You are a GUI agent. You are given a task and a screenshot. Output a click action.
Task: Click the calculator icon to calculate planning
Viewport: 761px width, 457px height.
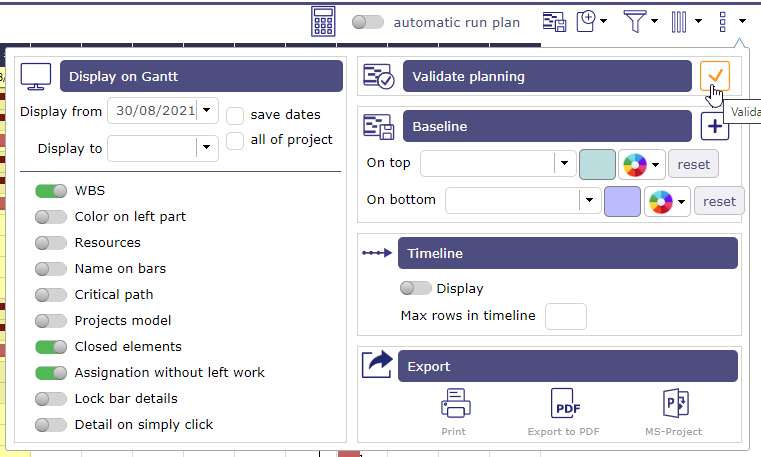click(x=323, y=22)
